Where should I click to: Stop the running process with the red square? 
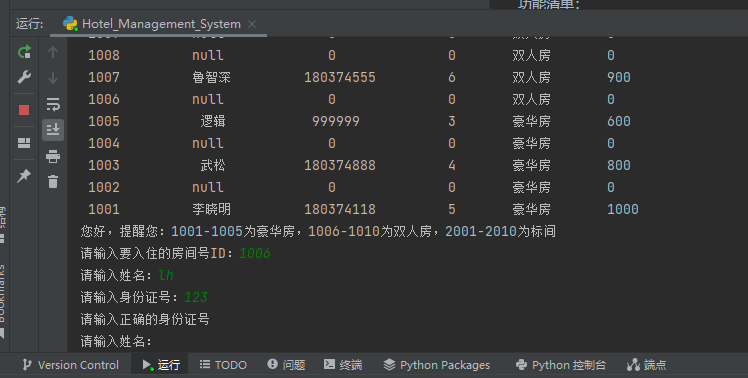(x=24, y=110)
